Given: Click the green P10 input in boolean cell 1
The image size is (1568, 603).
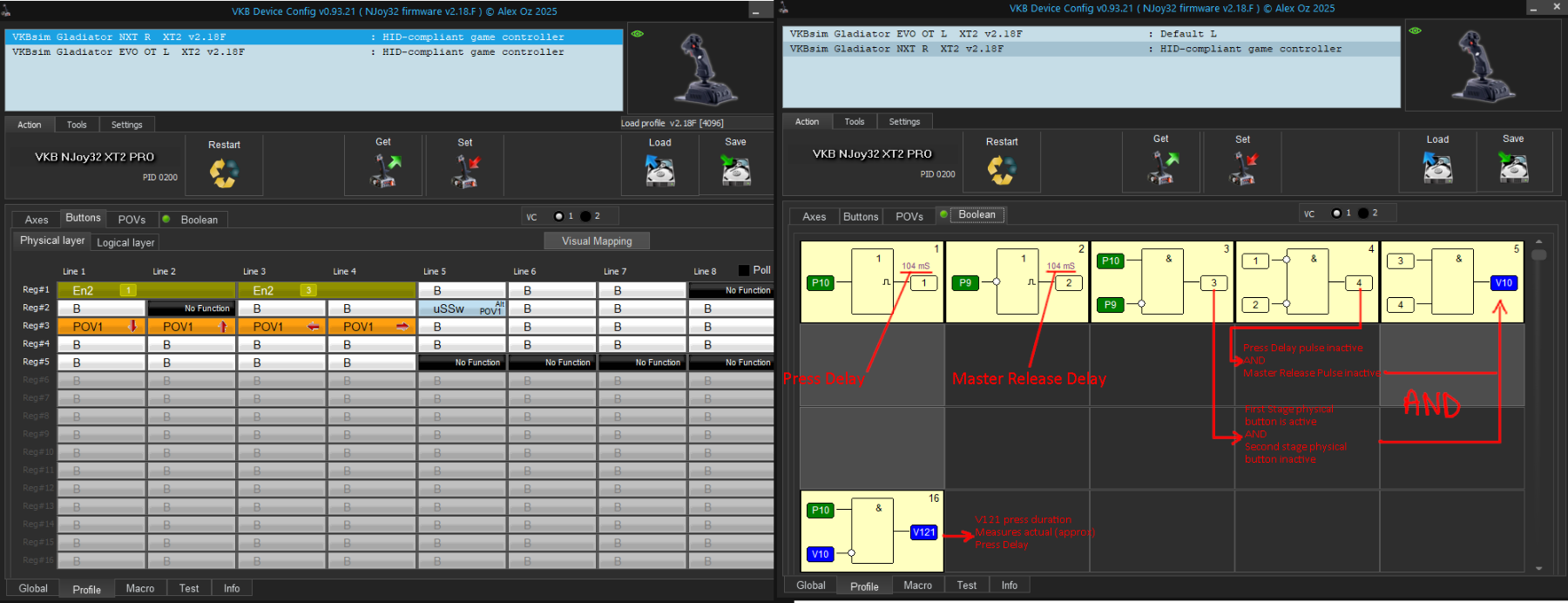Looking at the screenshot, I should (821, 282).
